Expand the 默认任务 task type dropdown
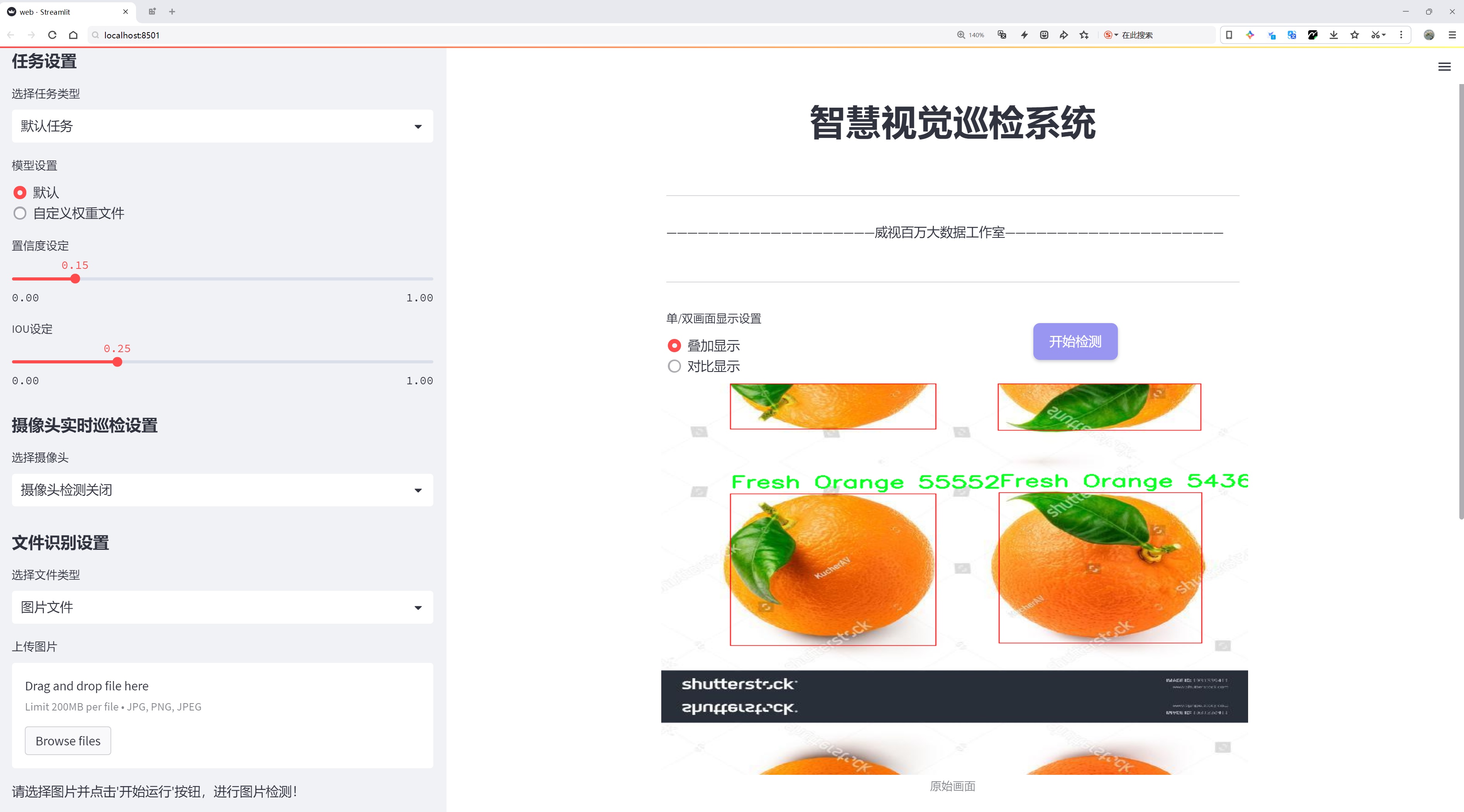Image resolution: width=1464 pixels, height=812 pixels. (x=222, y=126)
